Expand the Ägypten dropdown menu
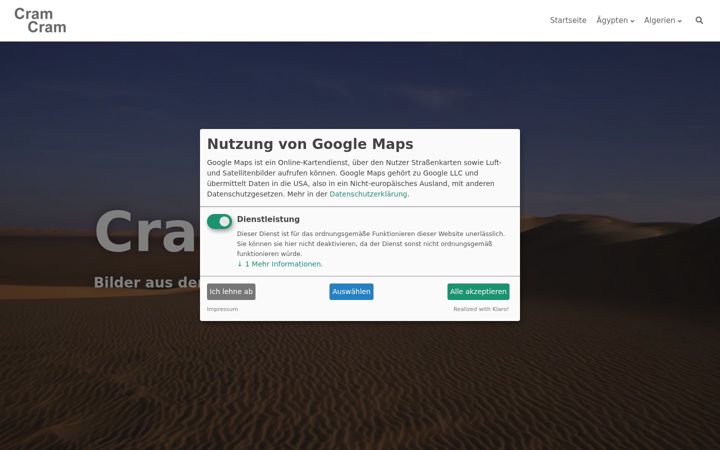 click(615, 20)
